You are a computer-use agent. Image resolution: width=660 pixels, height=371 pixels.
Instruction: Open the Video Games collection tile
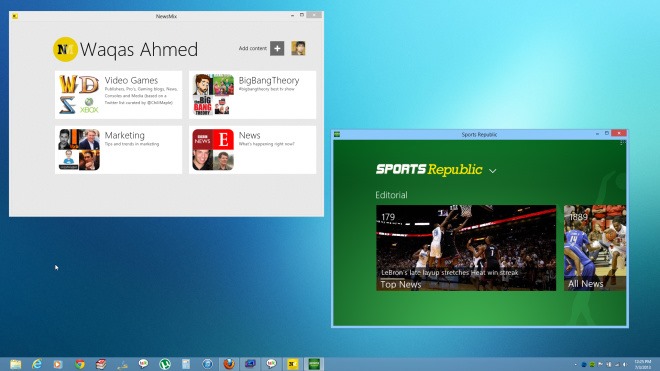(x=118, y=95)
